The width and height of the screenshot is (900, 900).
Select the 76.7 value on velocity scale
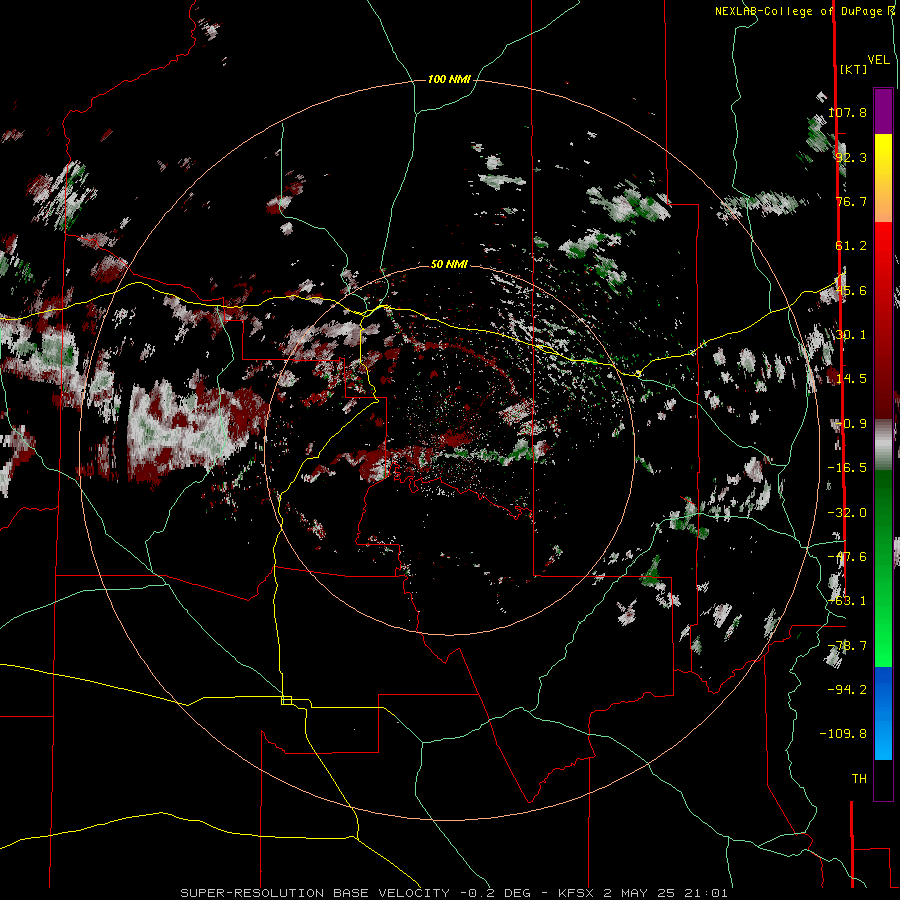pyautogui.click(x=851, y=201)
